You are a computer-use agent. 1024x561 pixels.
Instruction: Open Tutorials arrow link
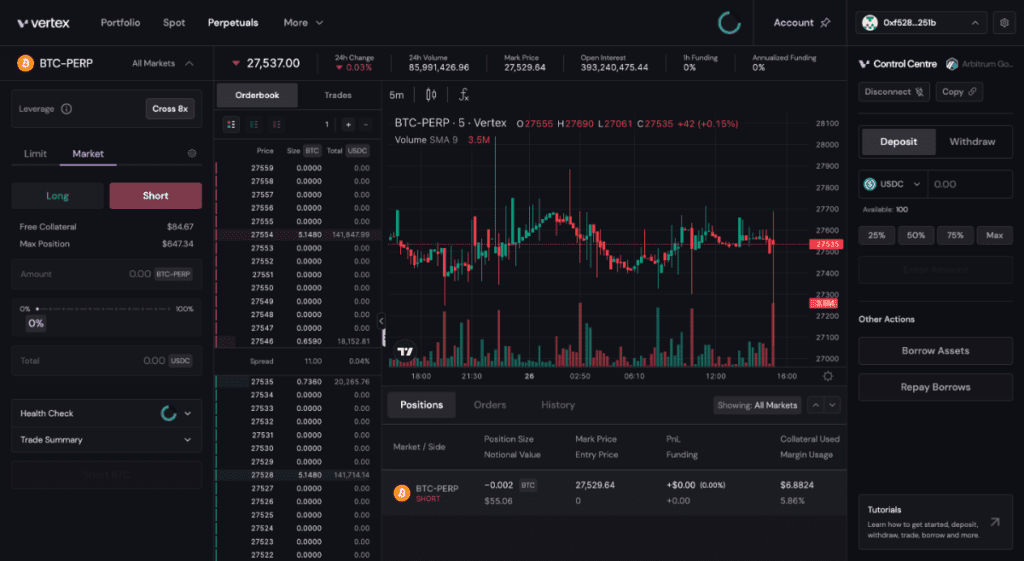tap(995, 522)
